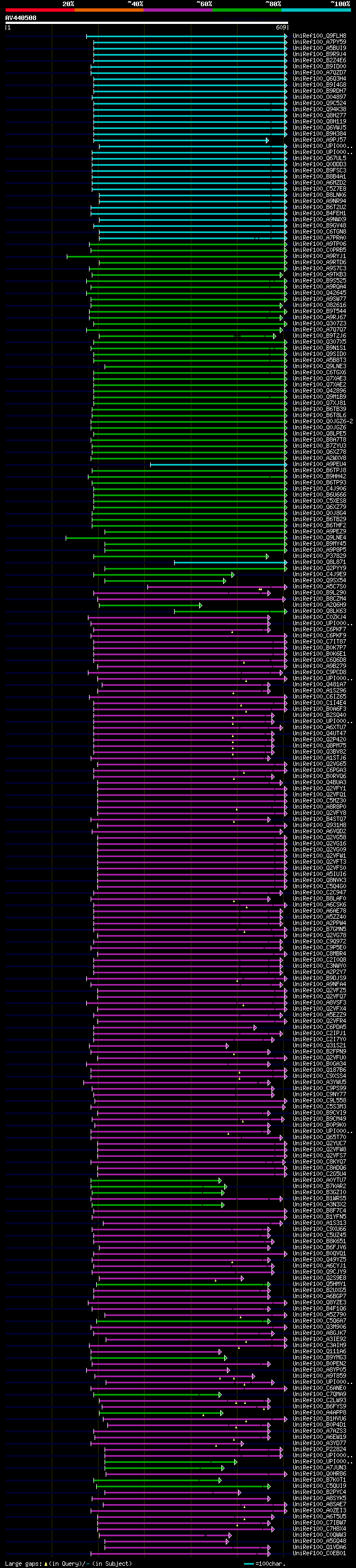Select hit UniRef100_Q8LK63

[319, 611]
